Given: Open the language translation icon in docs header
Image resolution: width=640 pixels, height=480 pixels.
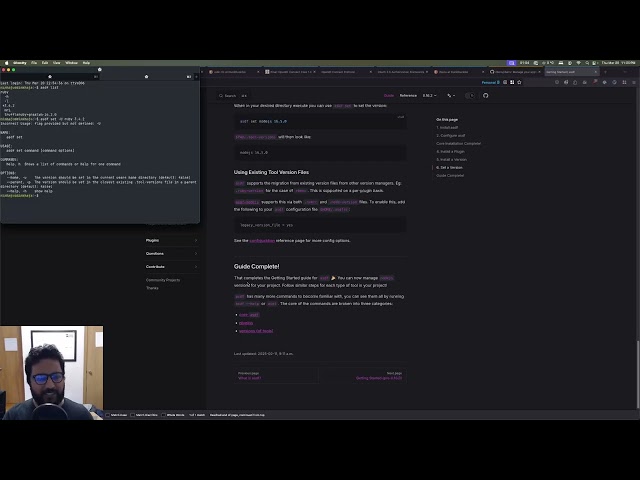Looking at the screenshot, I should (x=451, y=96).
